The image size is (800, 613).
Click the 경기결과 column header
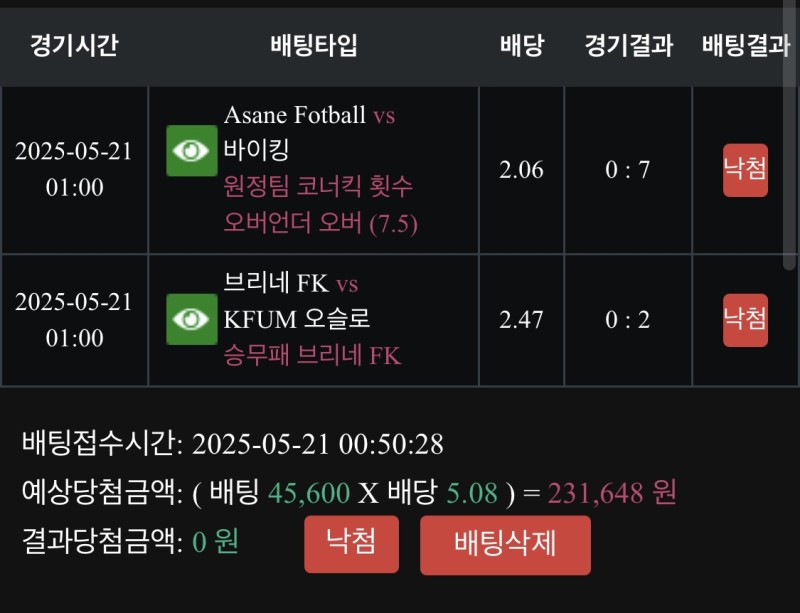[628, 46]
